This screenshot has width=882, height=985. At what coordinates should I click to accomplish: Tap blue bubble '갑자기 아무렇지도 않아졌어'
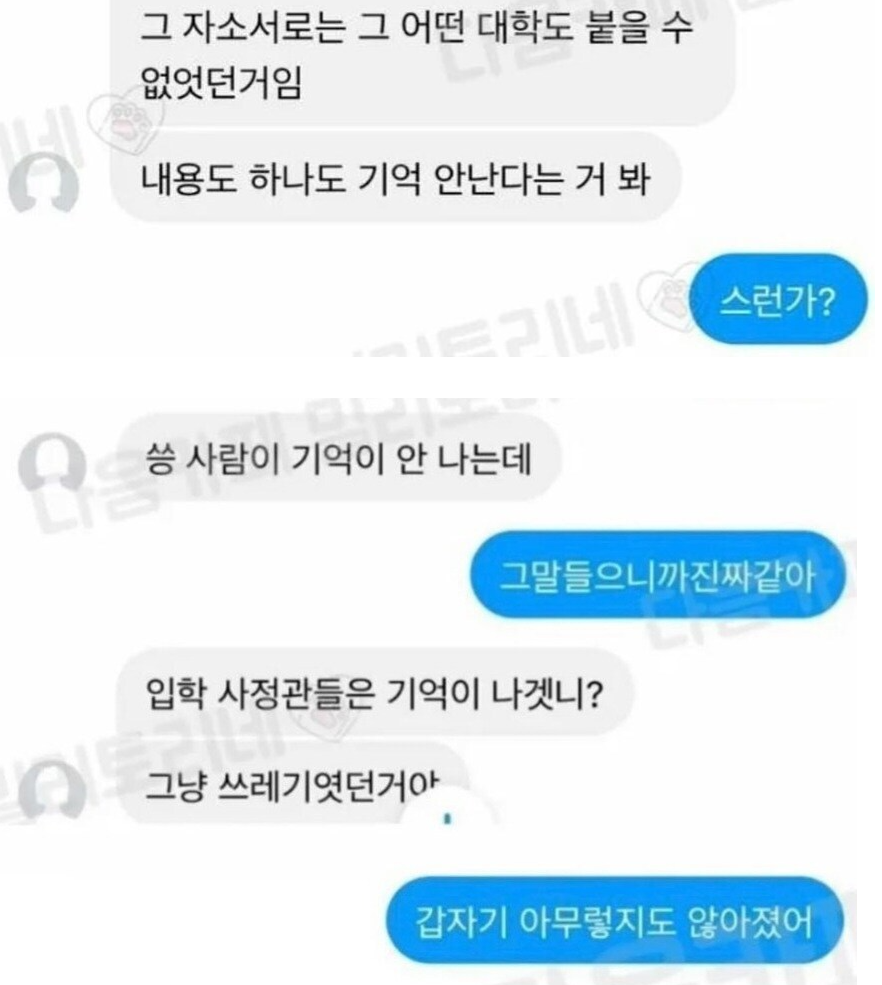tap(613, 921)
